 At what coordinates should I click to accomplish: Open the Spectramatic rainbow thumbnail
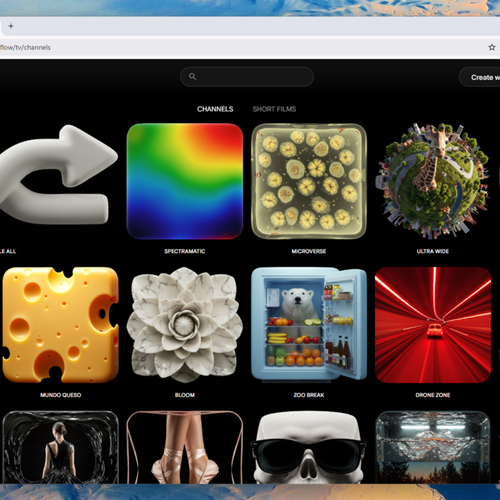click(185, 181)
